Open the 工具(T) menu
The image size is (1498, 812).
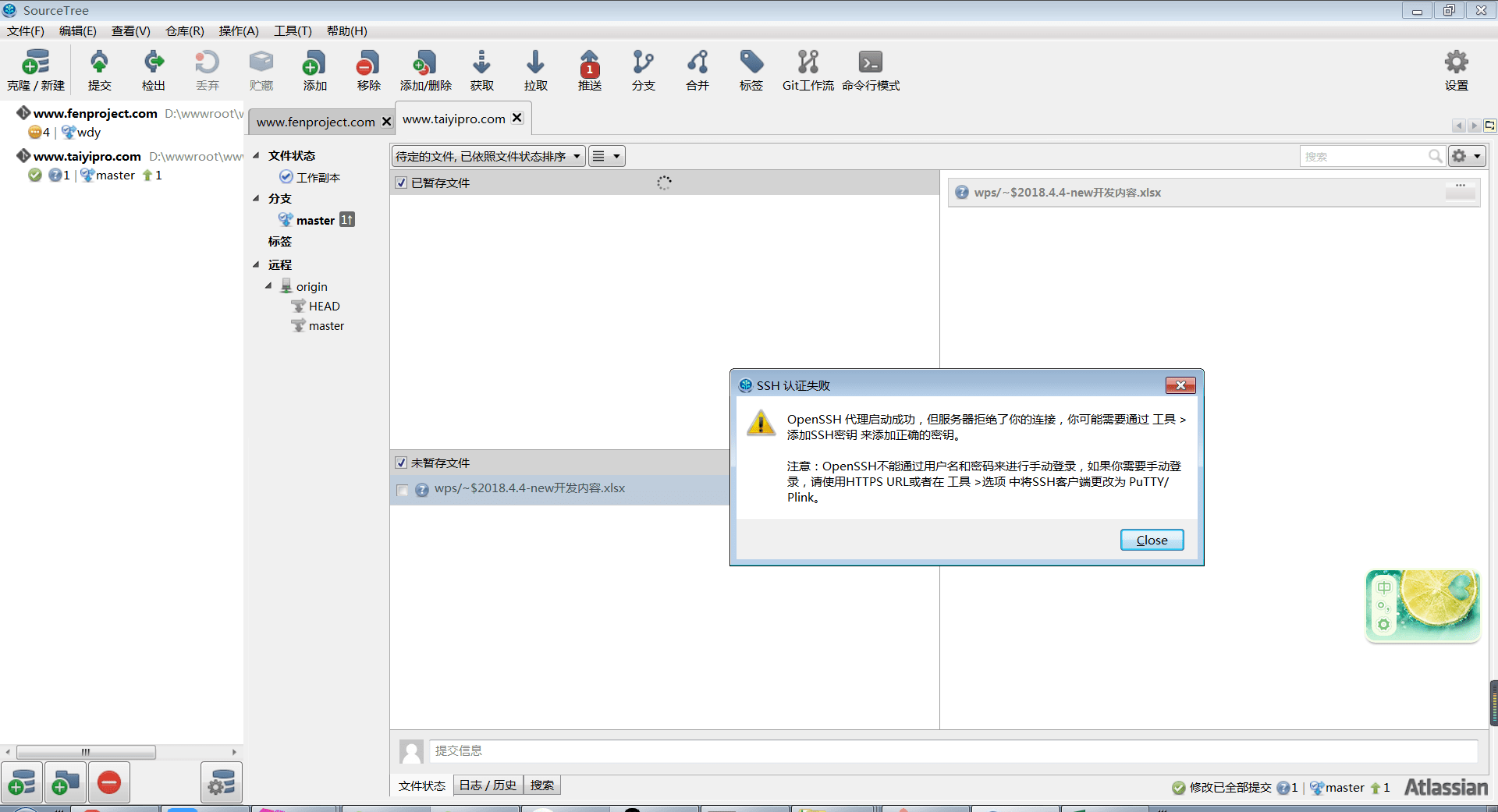point(292,31)
